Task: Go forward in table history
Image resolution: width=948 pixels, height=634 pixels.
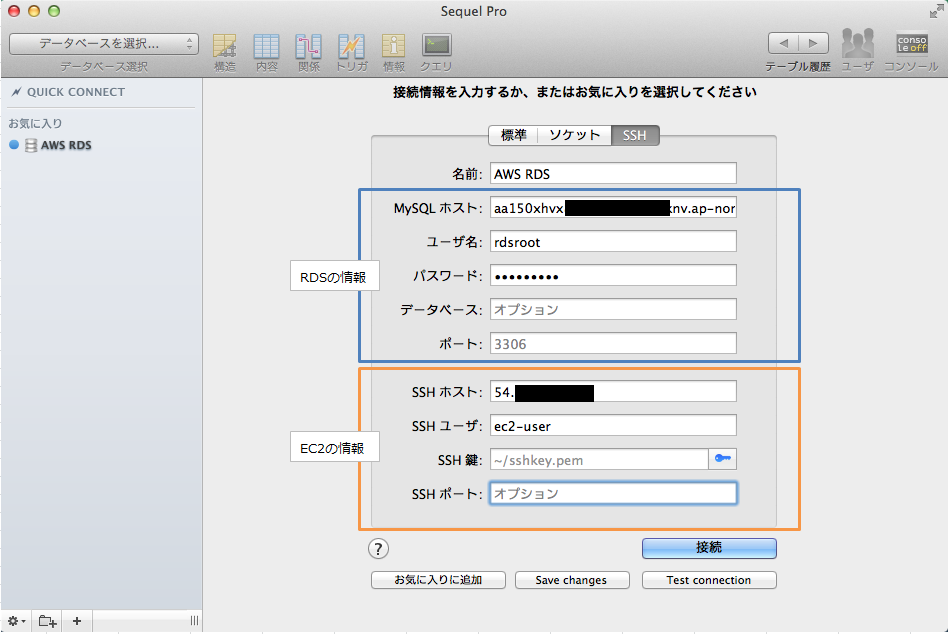Action: 814,43
